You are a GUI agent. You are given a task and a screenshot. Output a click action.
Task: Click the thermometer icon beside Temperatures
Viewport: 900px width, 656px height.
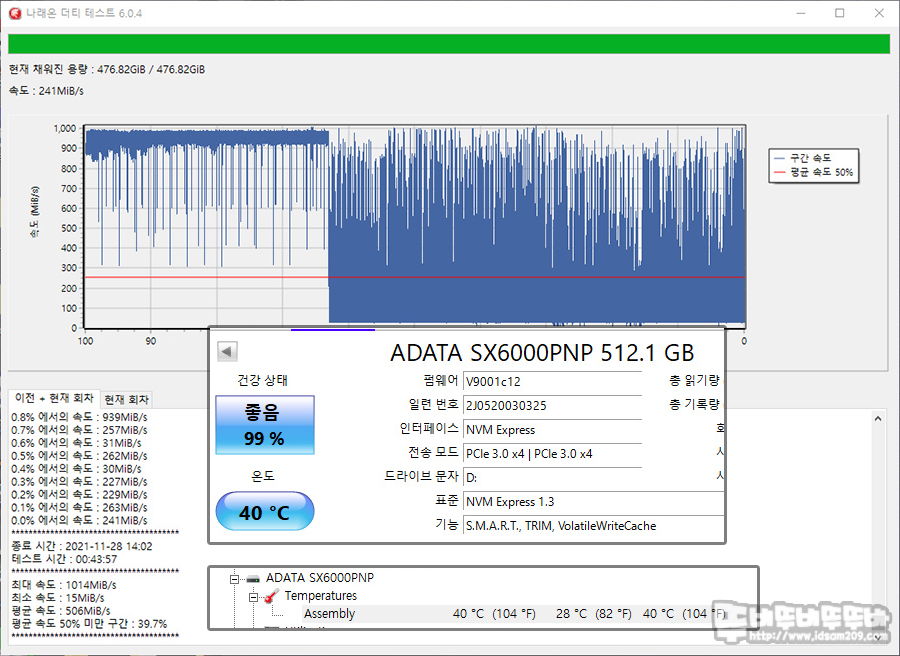tap(271, 596)
